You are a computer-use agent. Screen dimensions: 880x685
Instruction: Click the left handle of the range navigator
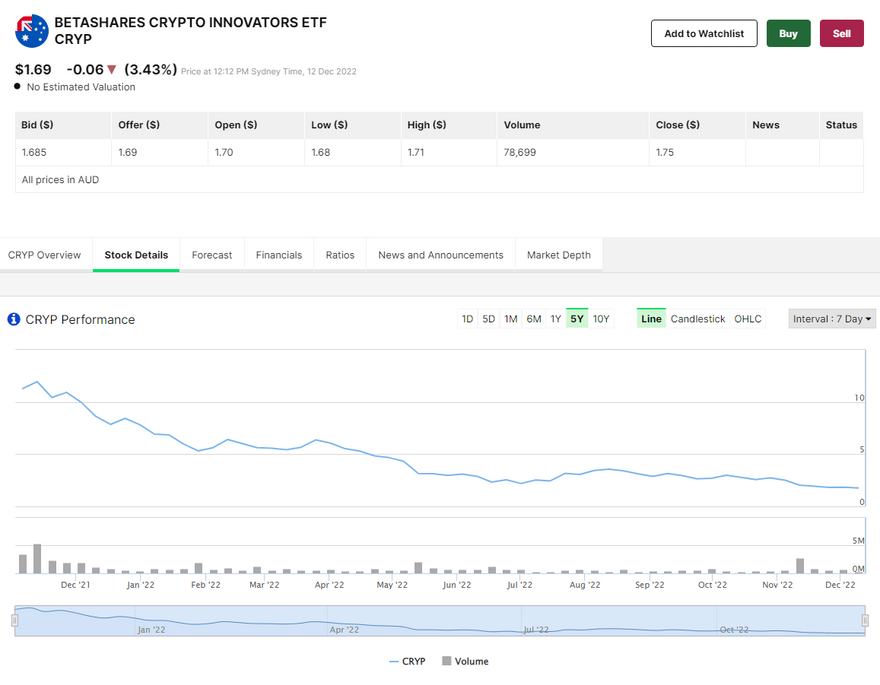15,620
